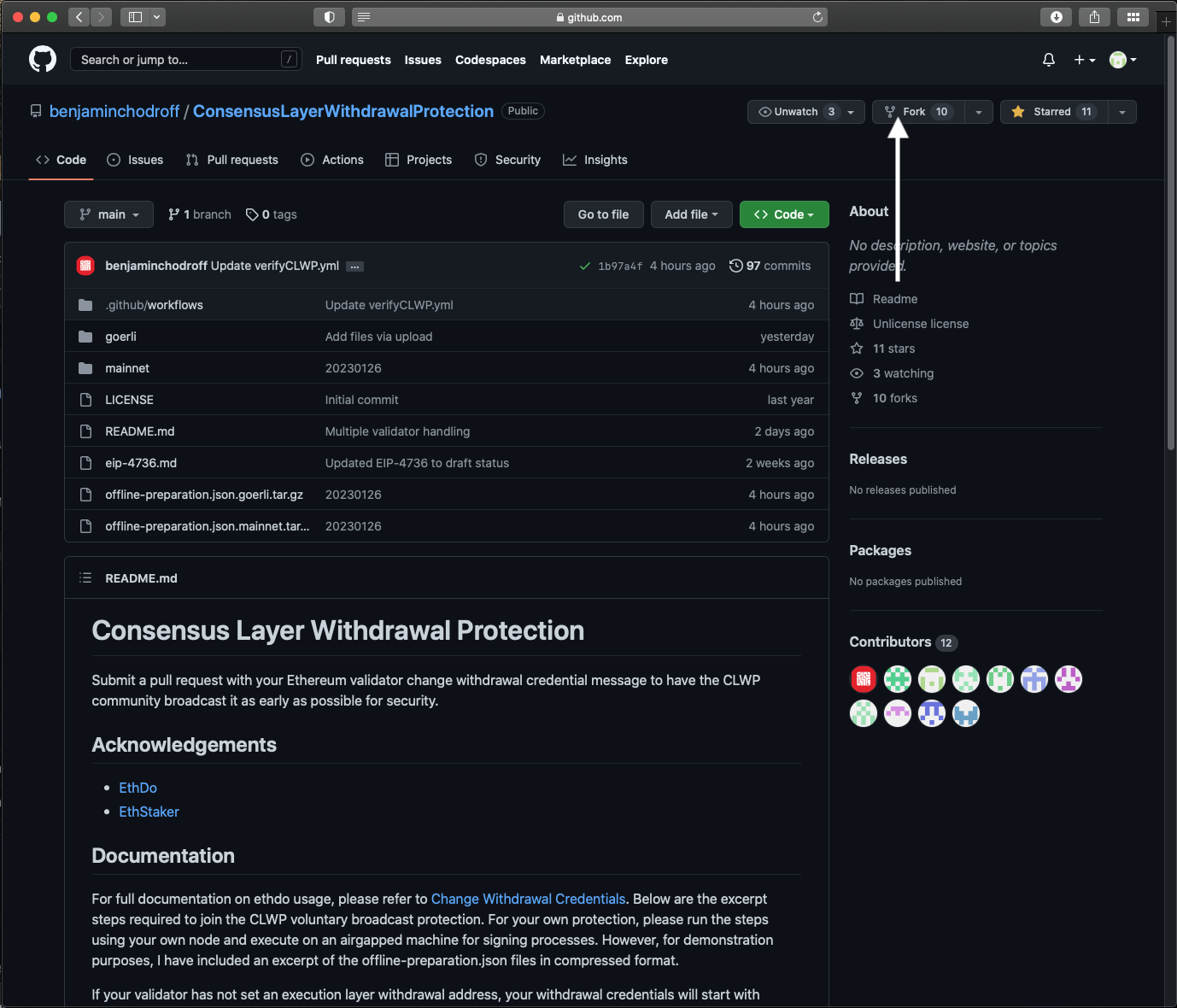Open user avatar profile menu
This screenshot has height=1008, width=1177.
click(1122, 60)
